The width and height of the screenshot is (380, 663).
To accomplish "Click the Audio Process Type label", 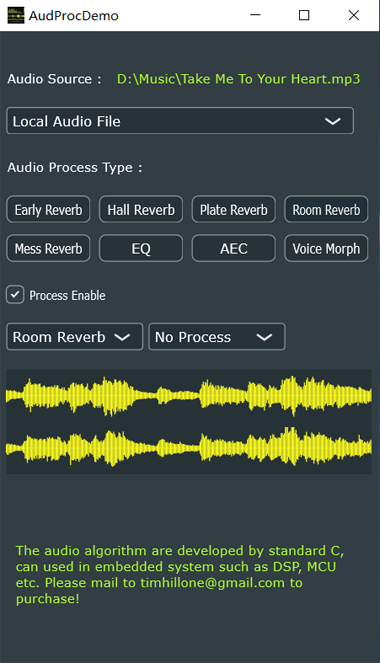I will tap(75, 167).
